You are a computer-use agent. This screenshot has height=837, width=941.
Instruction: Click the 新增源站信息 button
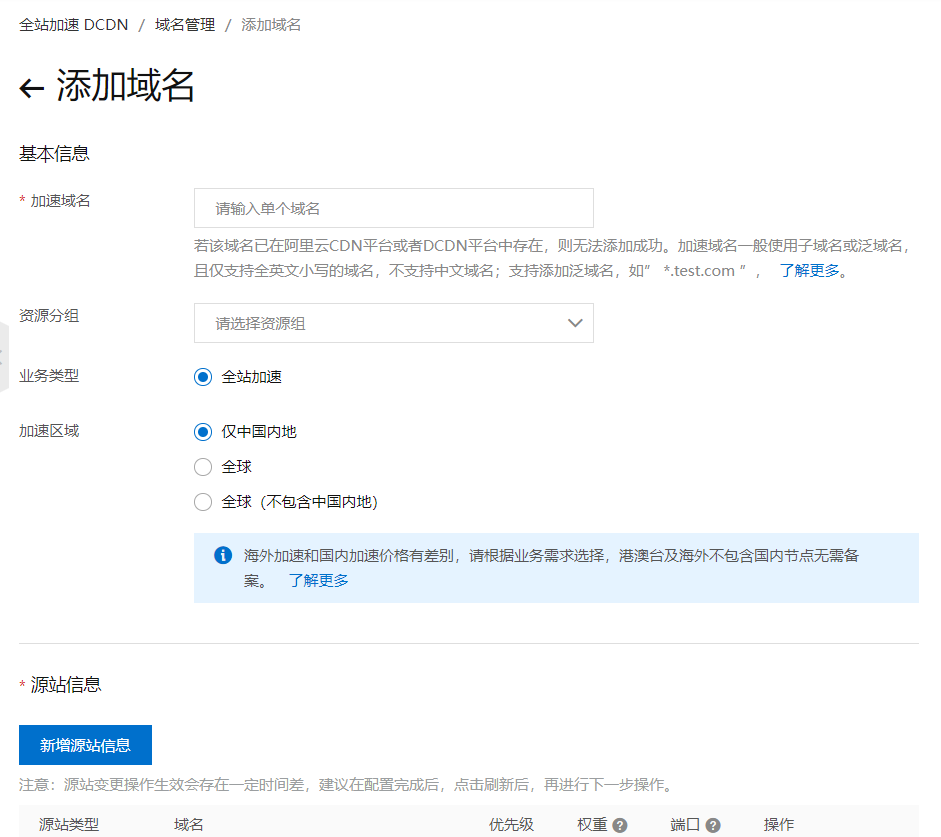(x=85, y=745)
